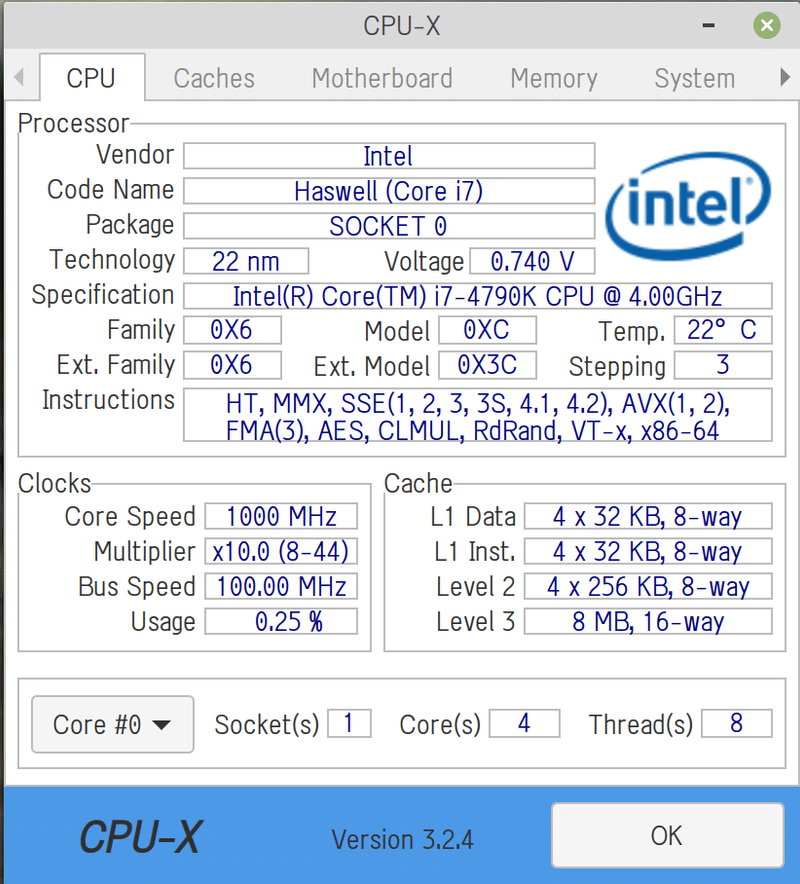Select the Code Name field Haswell
Screen dimensions: 800x884
click(x=389, y=191)
